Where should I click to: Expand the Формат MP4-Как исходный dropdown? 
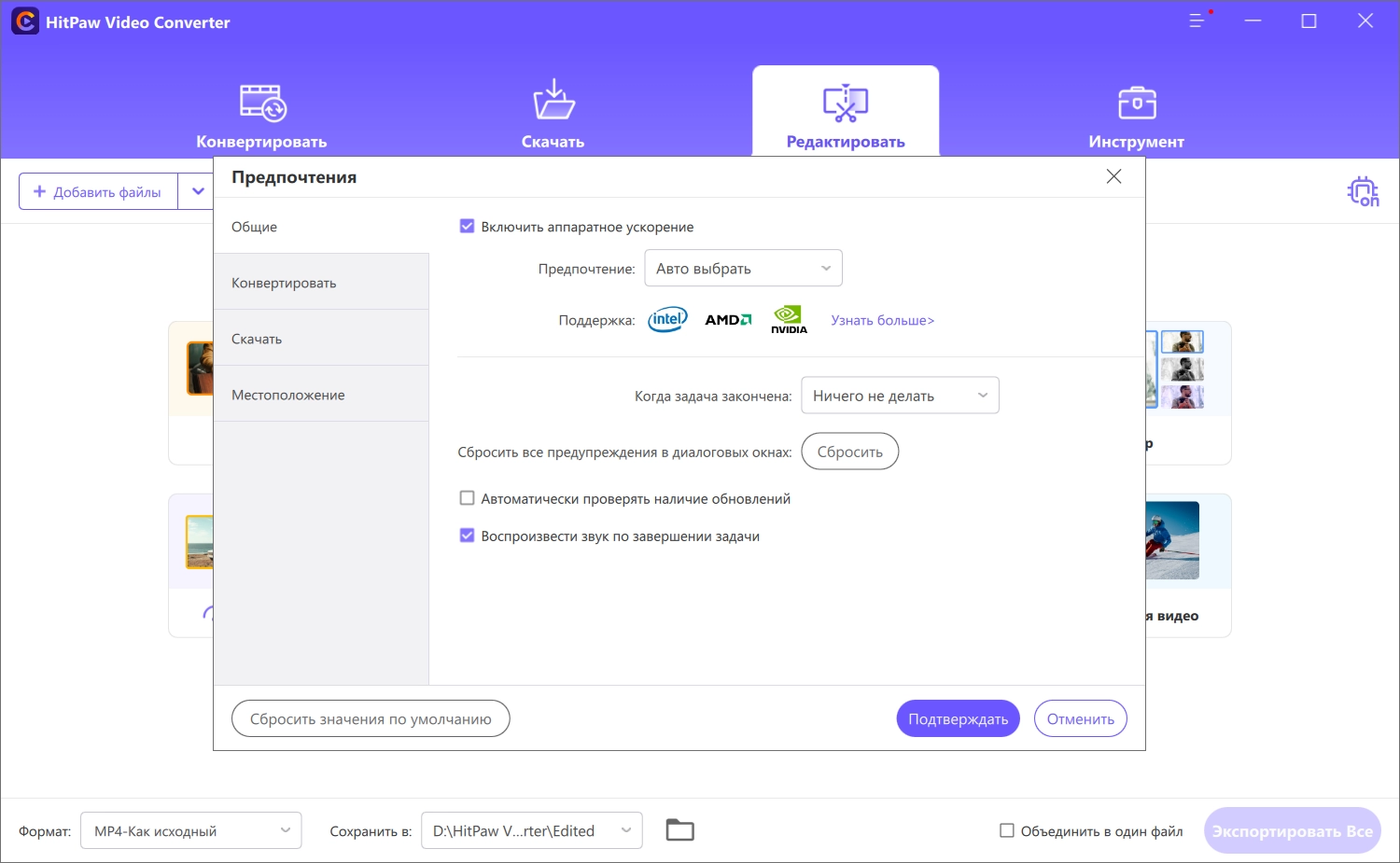pyautogui.click(x=191, y=830)
